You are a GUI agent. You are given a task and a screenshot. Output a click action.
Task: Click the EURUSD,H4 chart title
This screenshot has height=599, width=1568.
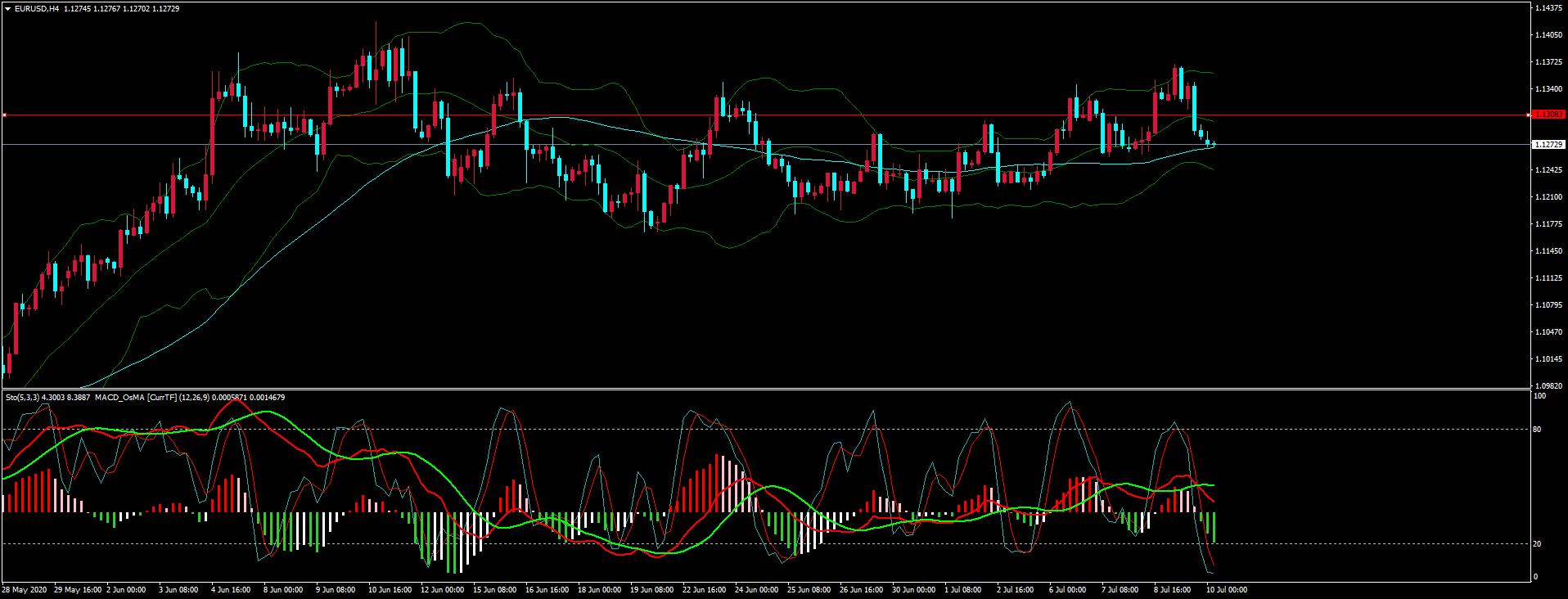[36, 8]
